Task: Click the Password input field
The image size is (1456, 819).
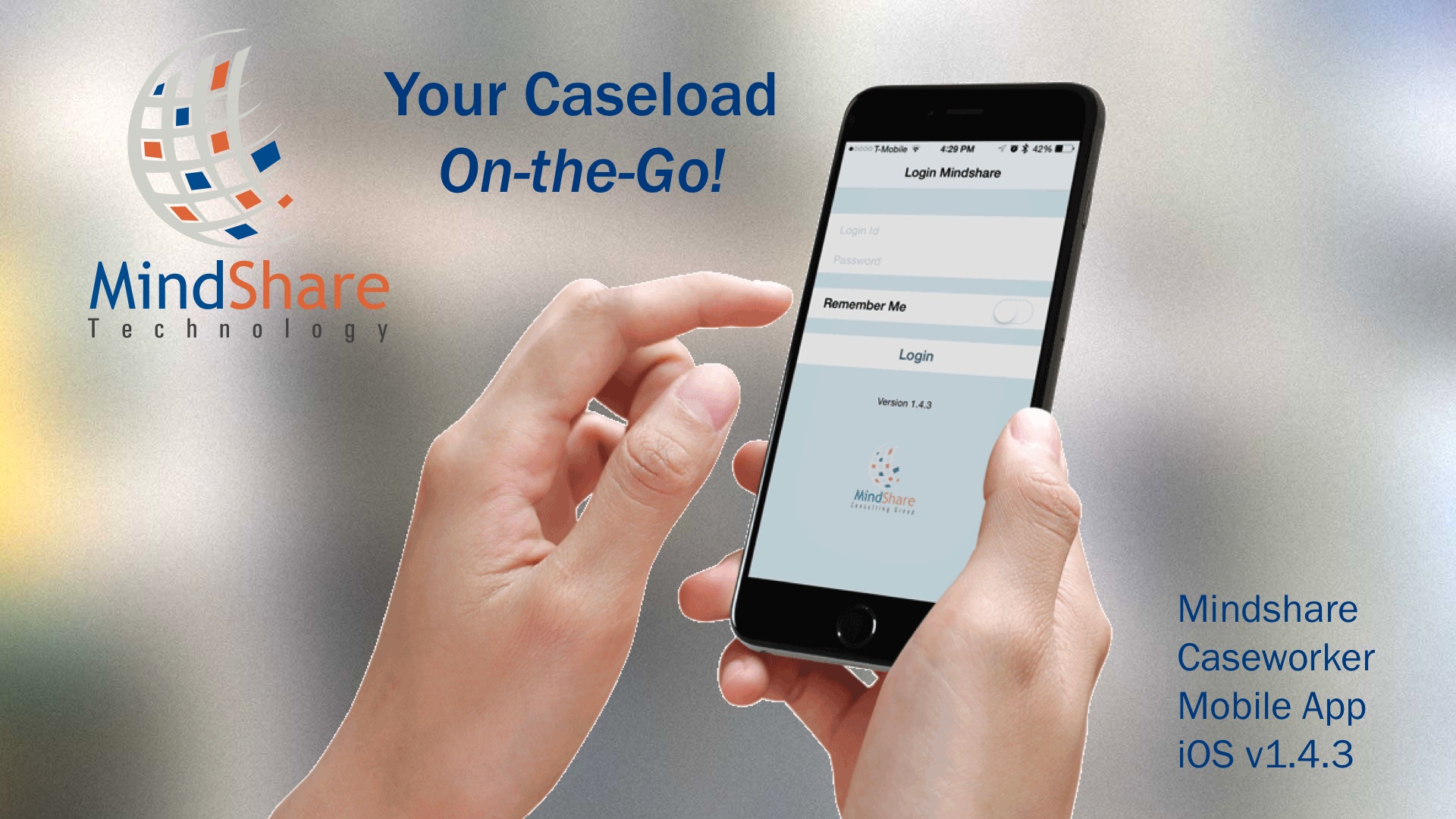Action: (900, 260)
